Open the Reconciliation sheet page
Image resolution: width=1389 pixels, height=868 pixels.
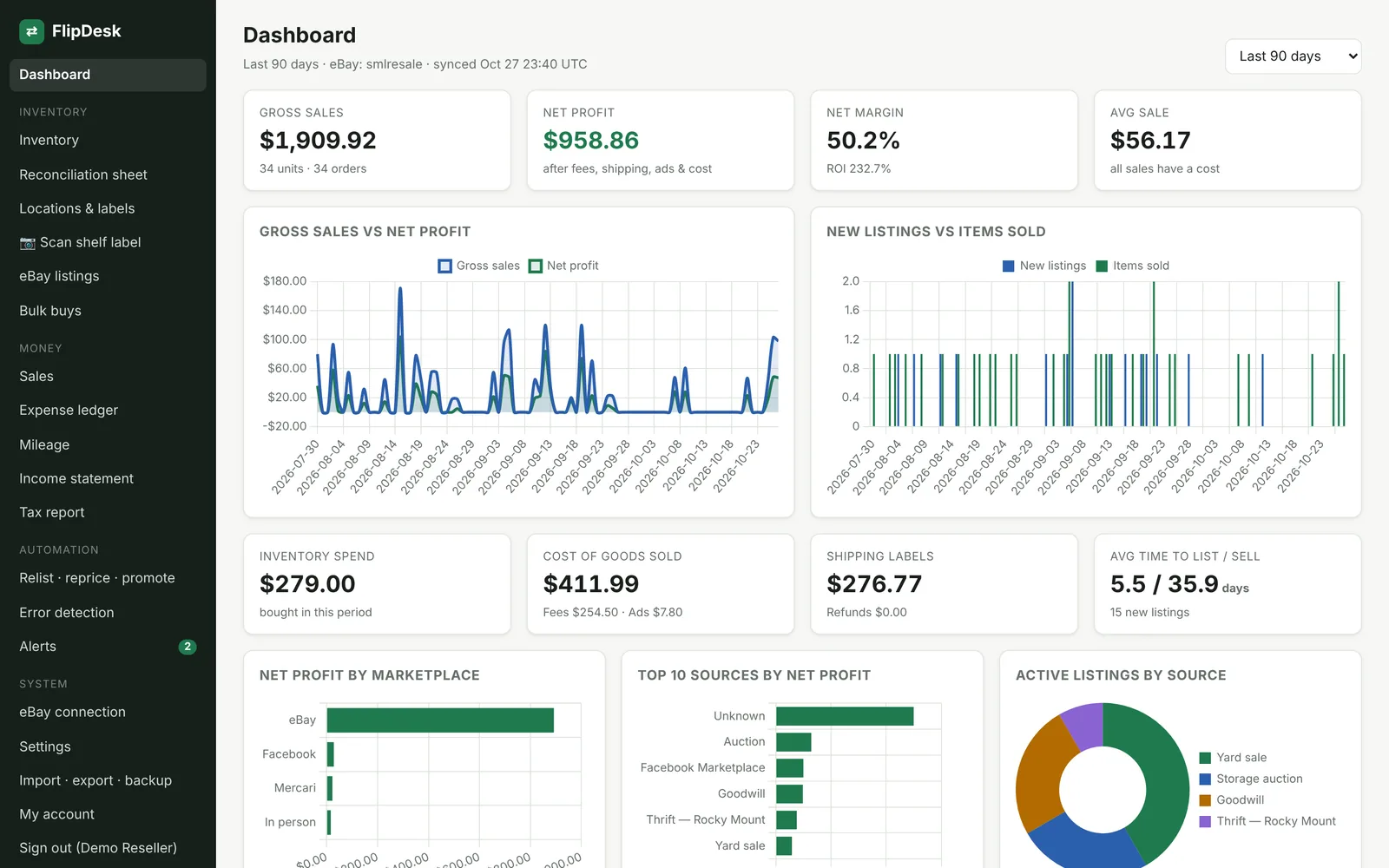point(108,174)
